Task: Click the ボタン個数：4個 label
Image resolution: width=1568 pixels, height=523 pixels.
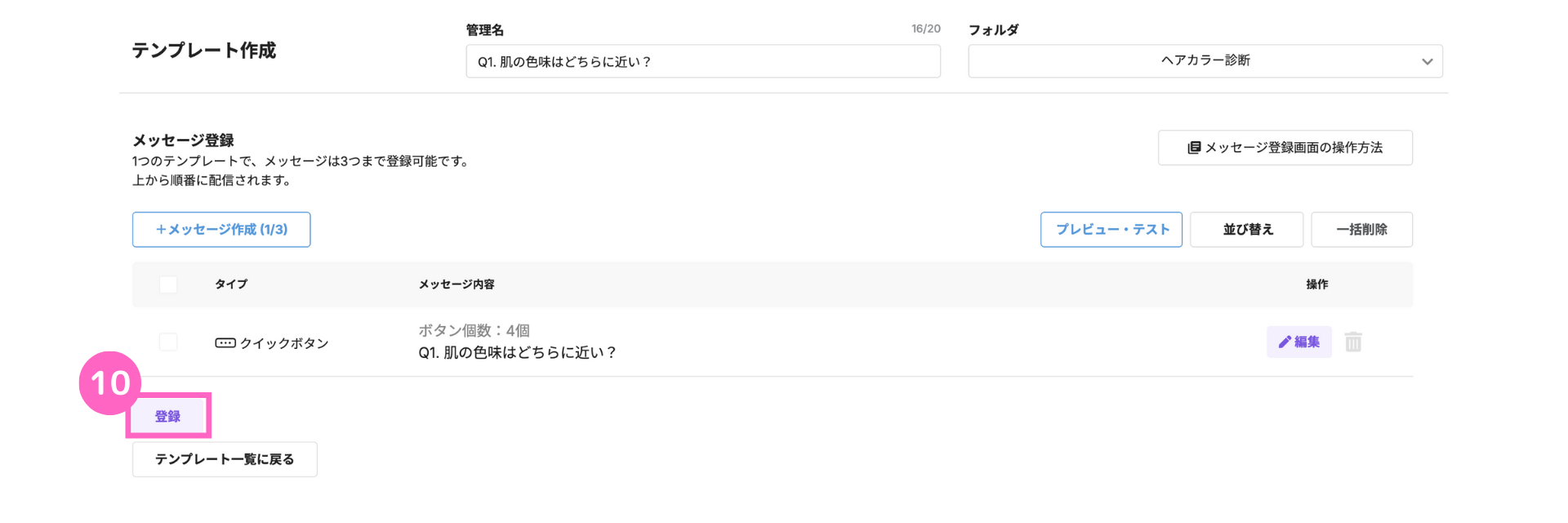Action: [474, 330]
